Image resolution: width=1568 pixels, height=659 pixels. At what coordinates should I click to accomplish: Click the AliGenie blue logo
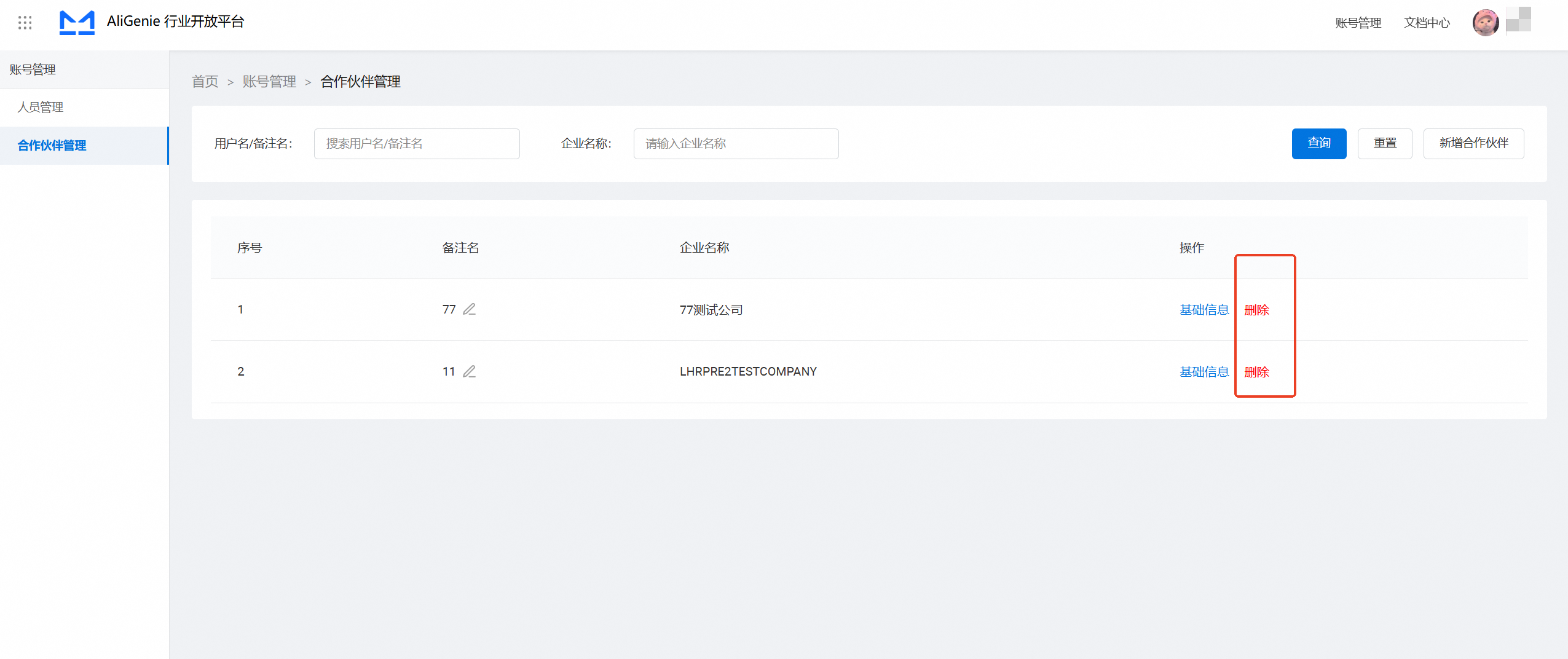77,23
